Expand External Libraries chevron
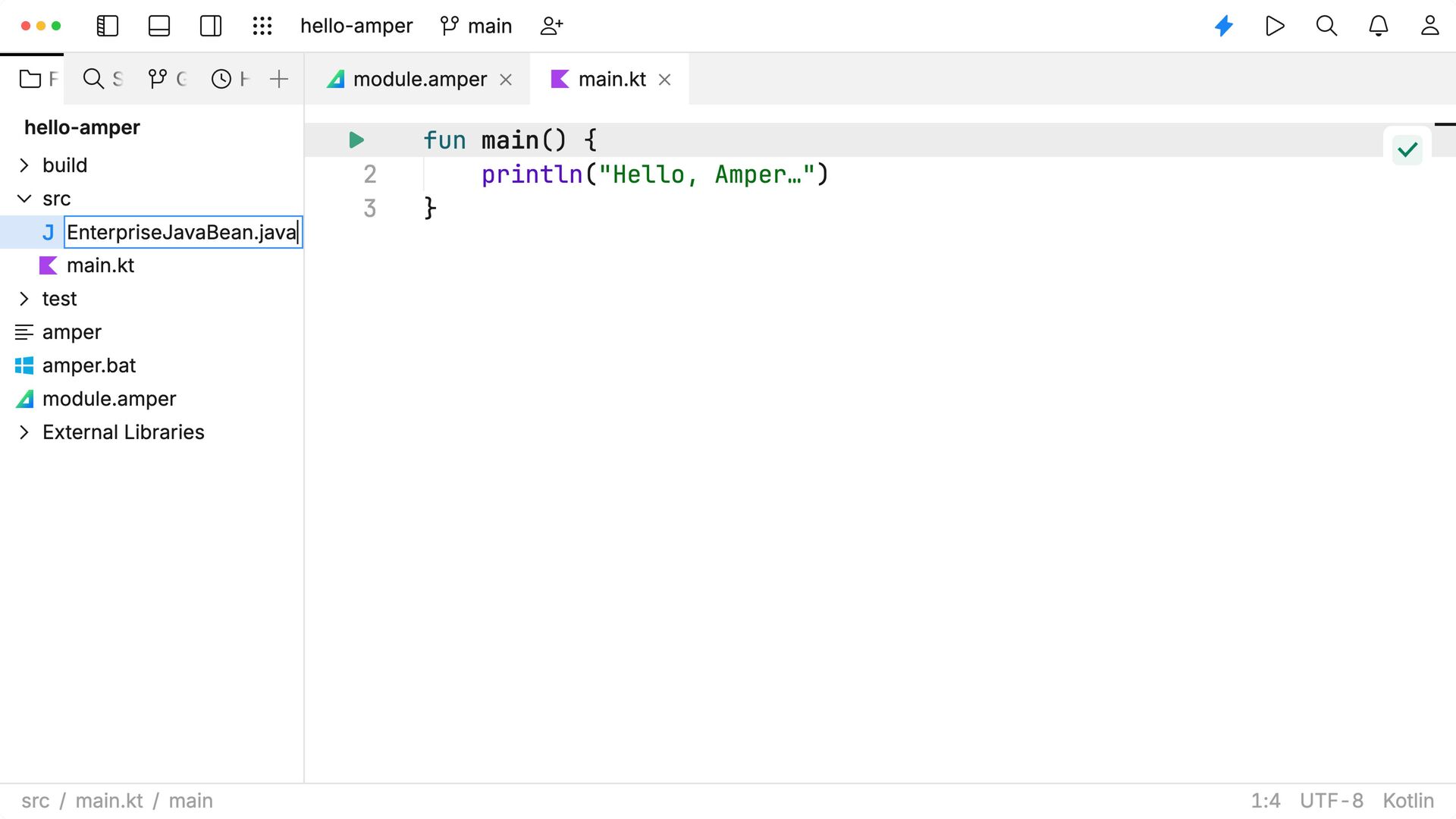Viewport: 1456px width, 819px height. coord(24,432)
